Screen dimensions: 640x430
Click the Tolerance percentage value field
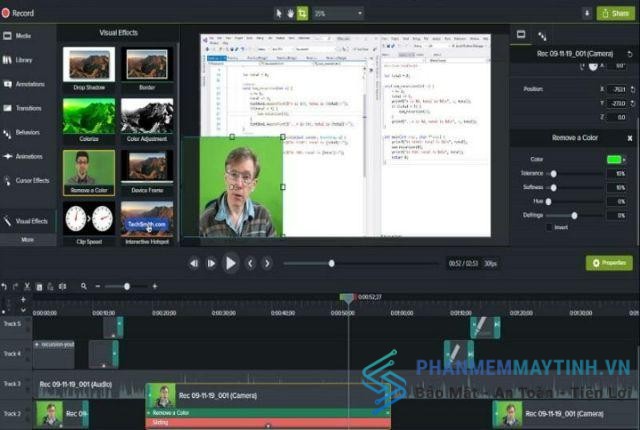click(618, 174)
